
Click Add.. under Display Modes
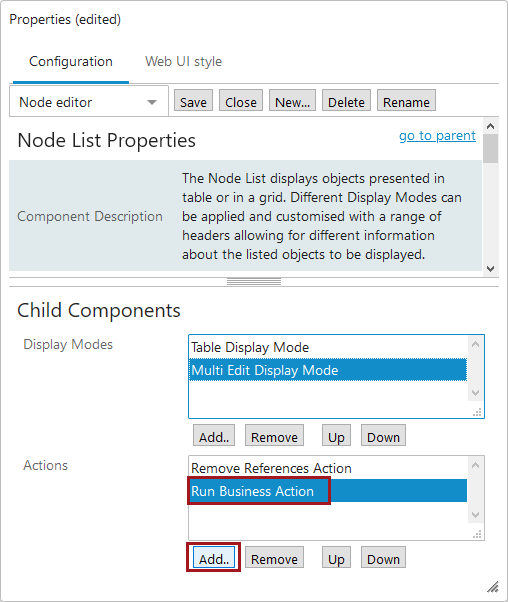pyautogui.click(x=214, y=435)
